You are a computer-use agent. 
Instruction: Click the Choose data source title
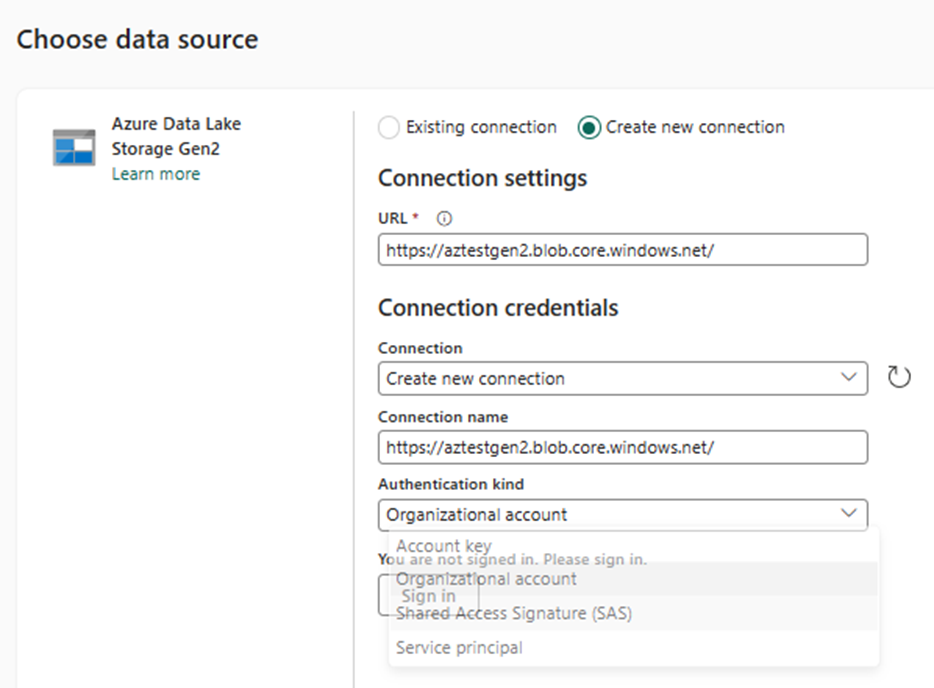pos(138,39)
